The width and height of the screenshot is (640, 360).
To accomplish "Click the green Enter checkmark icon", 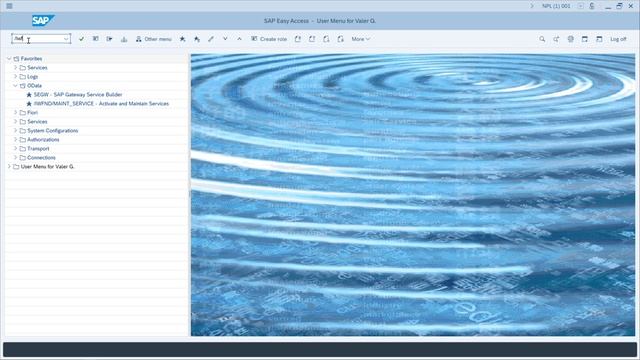I will pos(81,39).
